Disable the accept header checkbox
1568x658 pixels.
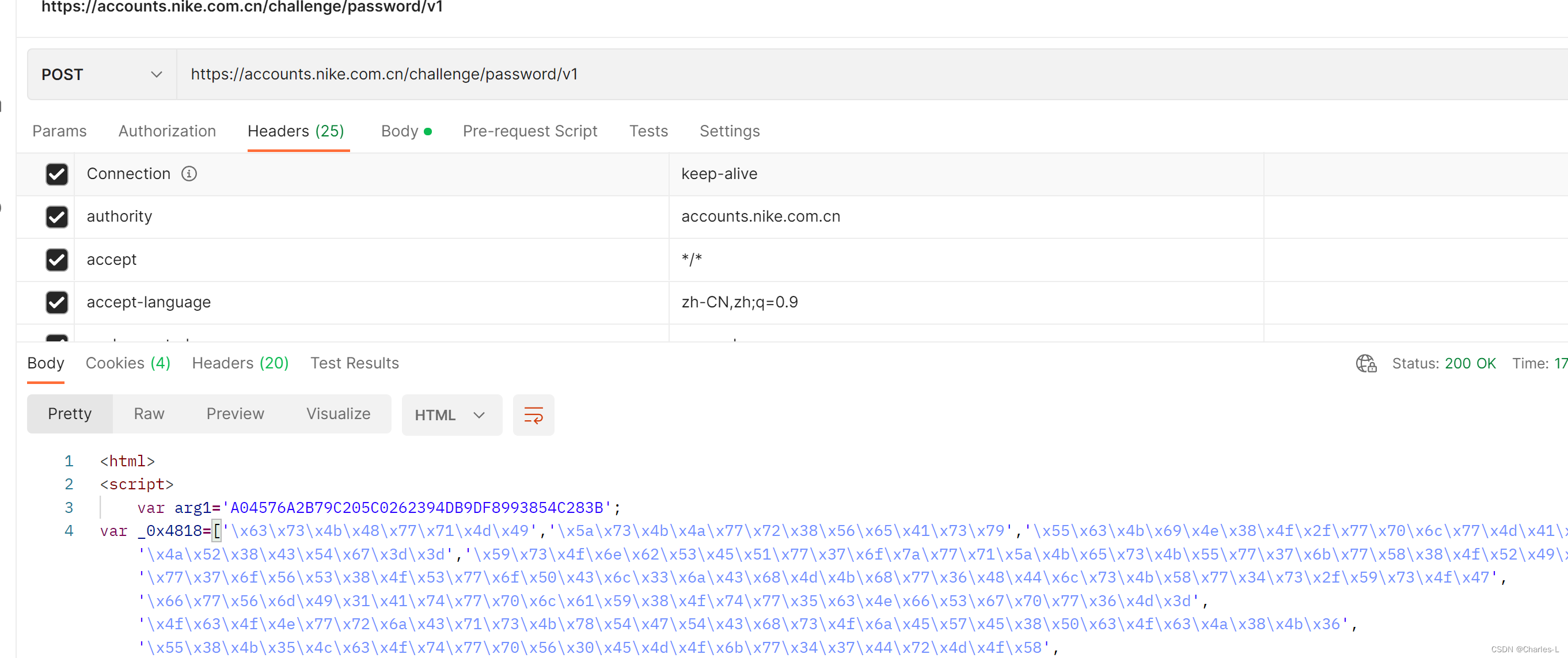(x=56, y=260)
